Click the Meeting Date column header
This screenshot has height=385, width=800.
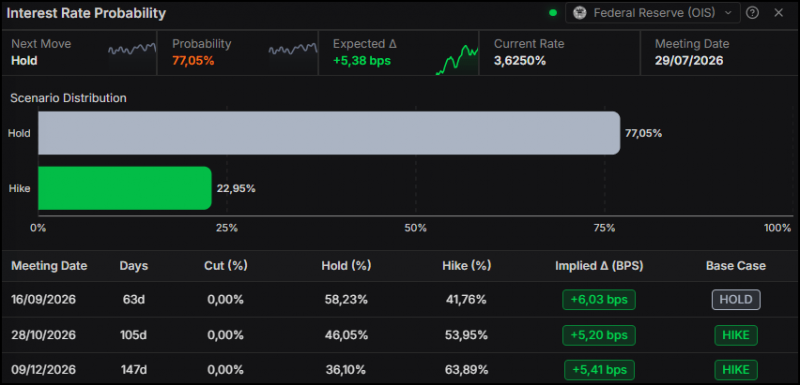pyautogui.click(x=49, y=266)
